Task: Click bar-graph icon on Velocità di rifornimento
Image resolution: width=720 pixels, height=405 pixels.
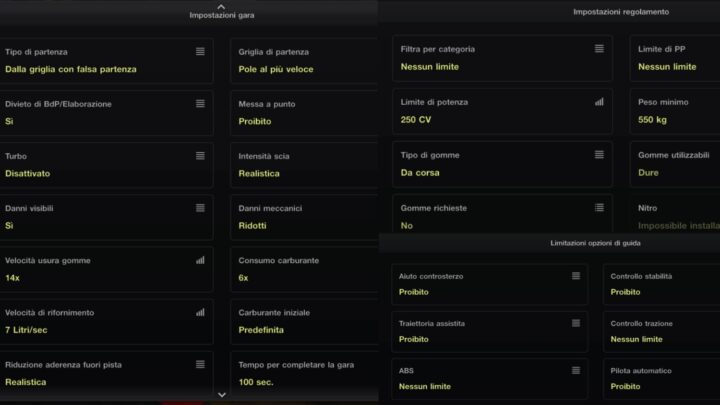Action: tap(200, 312)
